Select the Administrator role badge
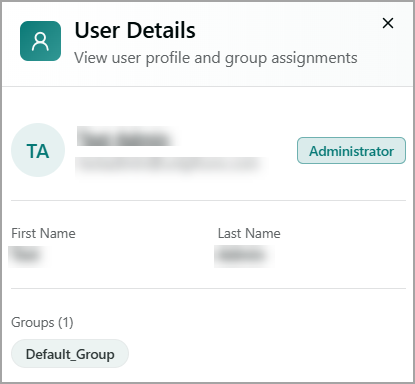This screenshot has width=415, height=384. [351, 151]
